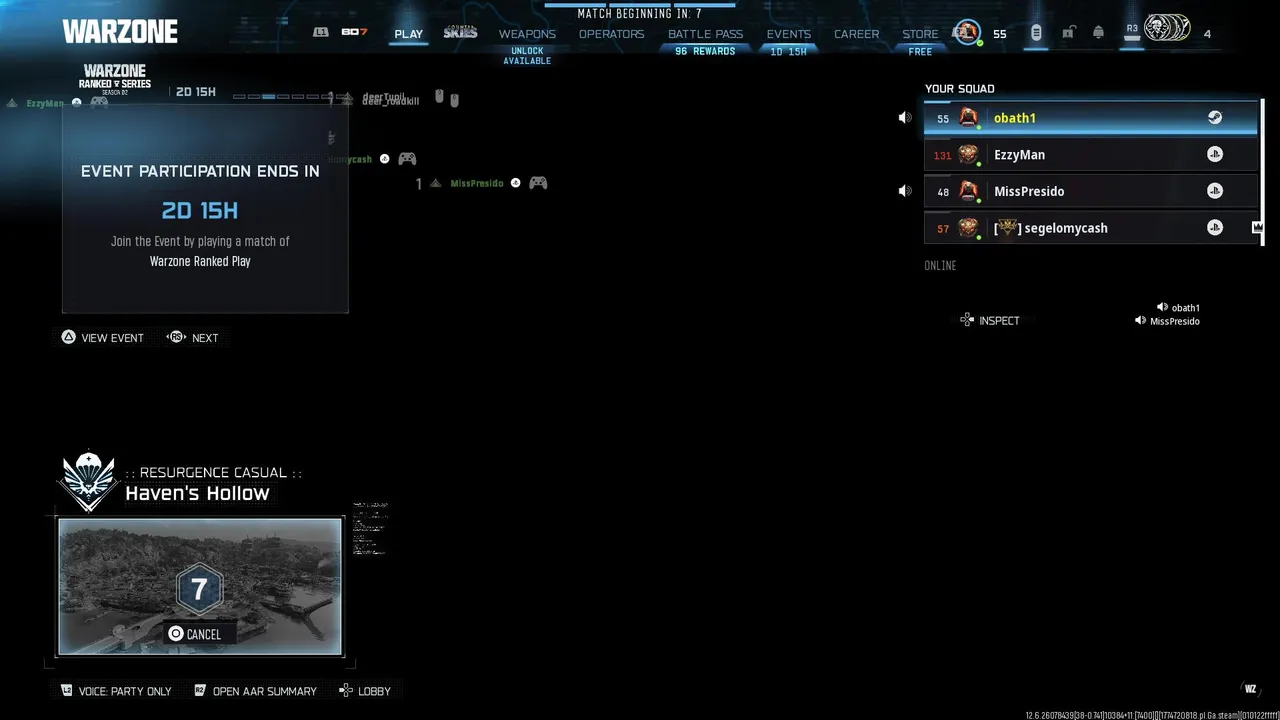Open the party members avatar cluster

pos(1167,28)
